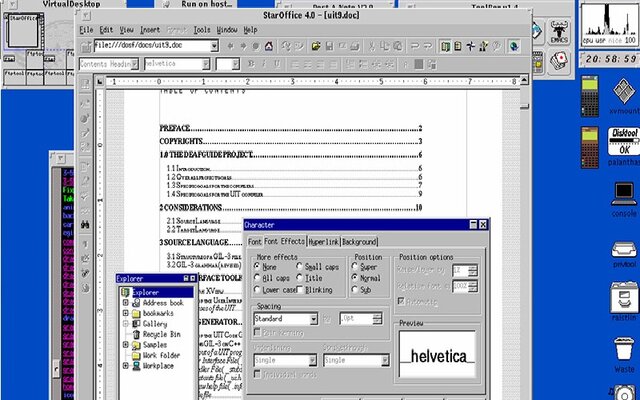This screenshot has height=400, width=640.
Task: Select the Small caps radio button
Action: (x=299, y=266)
